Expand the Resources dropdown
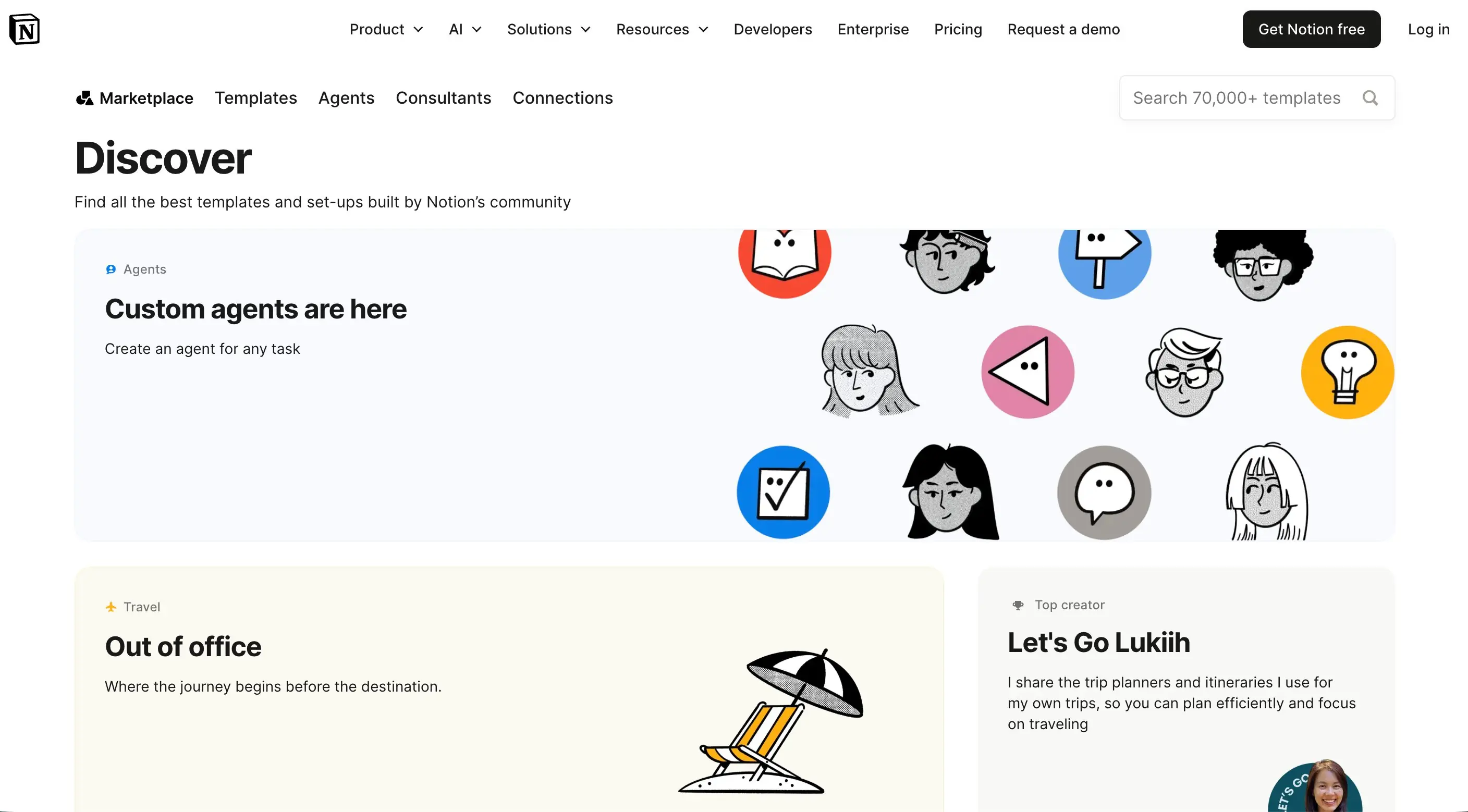1468x812 pixels. pos(662,29)
